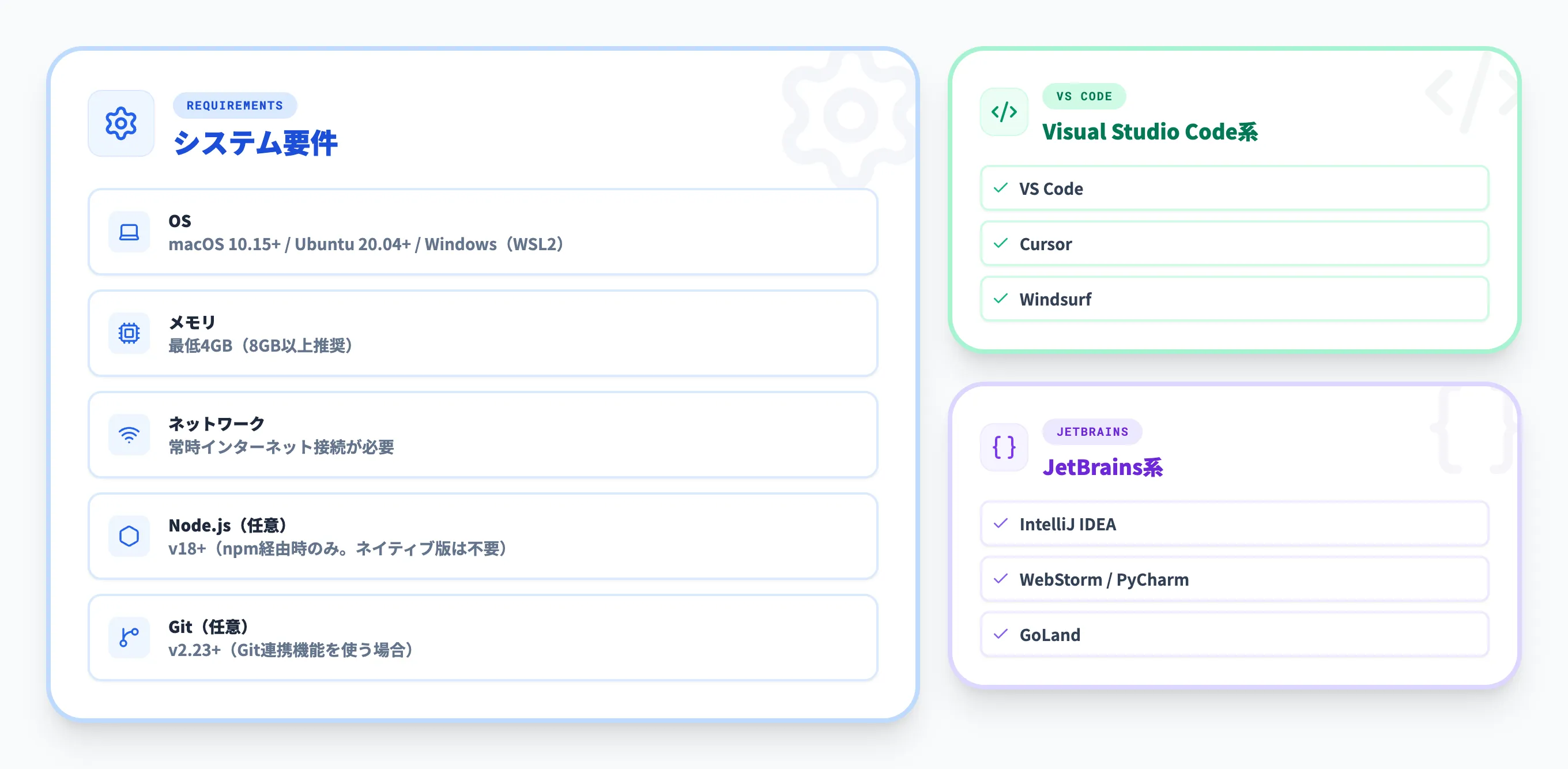Click the branch icon in the Git row
Screen dimensions: 1568x769
tap(129, 638)
